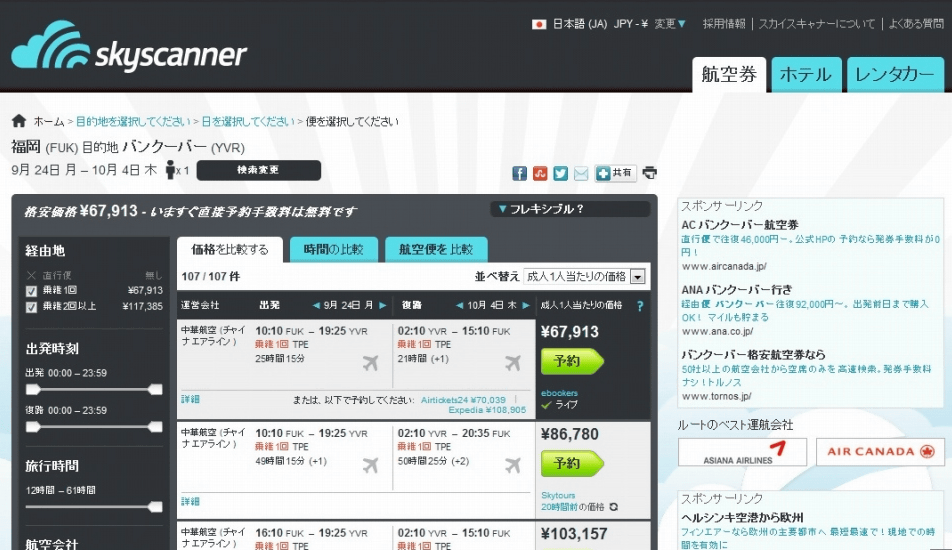This screenshot has height=550, width=952.
Task: Click the 出発 departure slider right handle
Action: click(155, 390)
